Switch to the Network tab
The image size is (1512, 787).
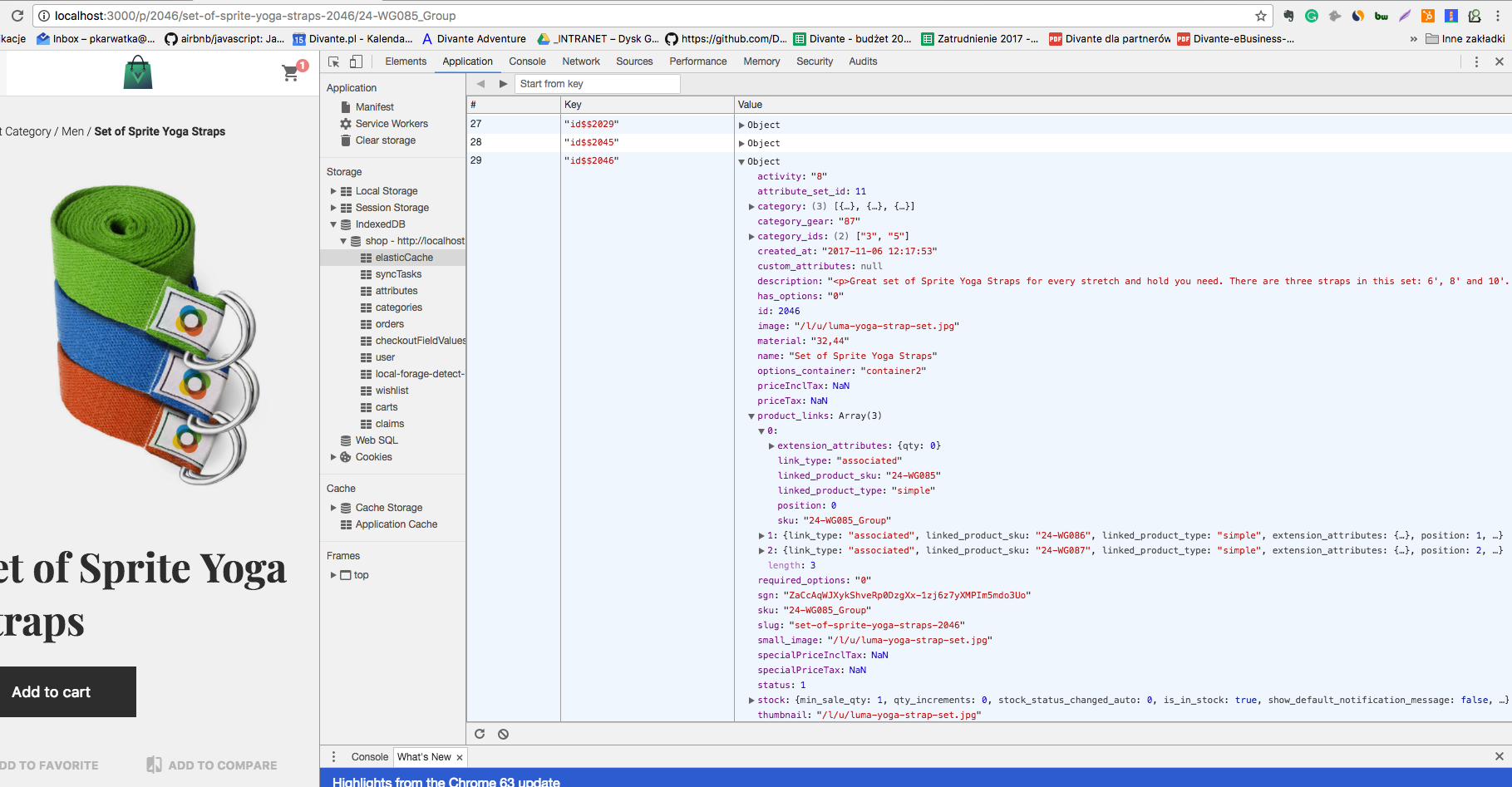click(580, 61)
